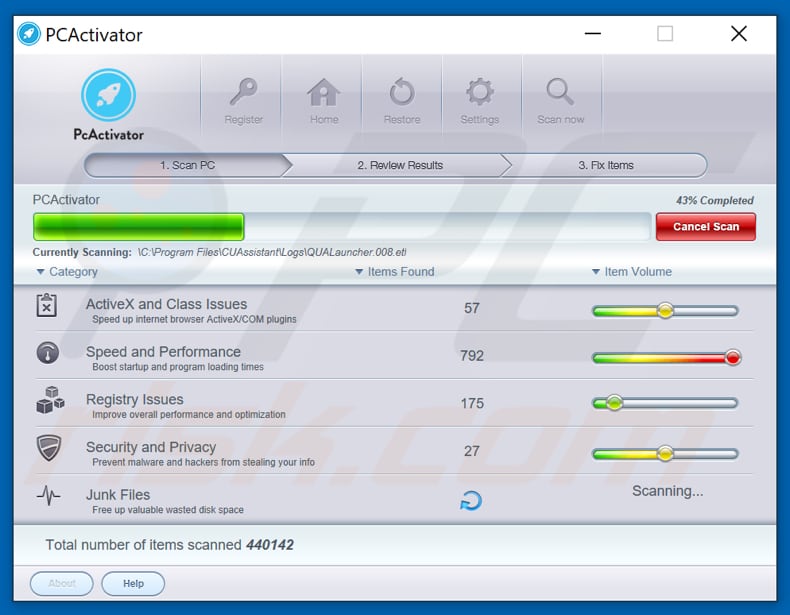Go to step 3. Fix Items

click(x=606, y=165)
